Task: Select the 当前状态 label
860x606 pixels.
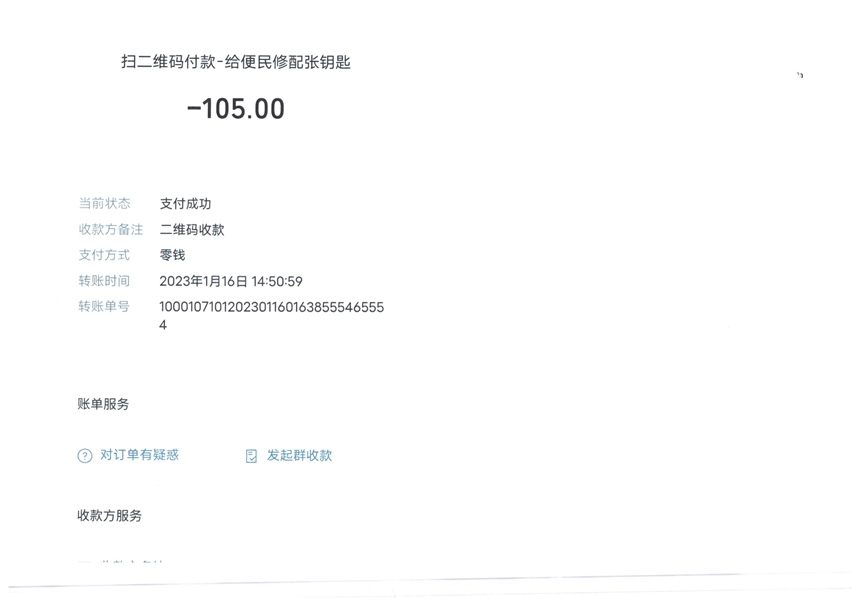Action: tap(104, 203)
